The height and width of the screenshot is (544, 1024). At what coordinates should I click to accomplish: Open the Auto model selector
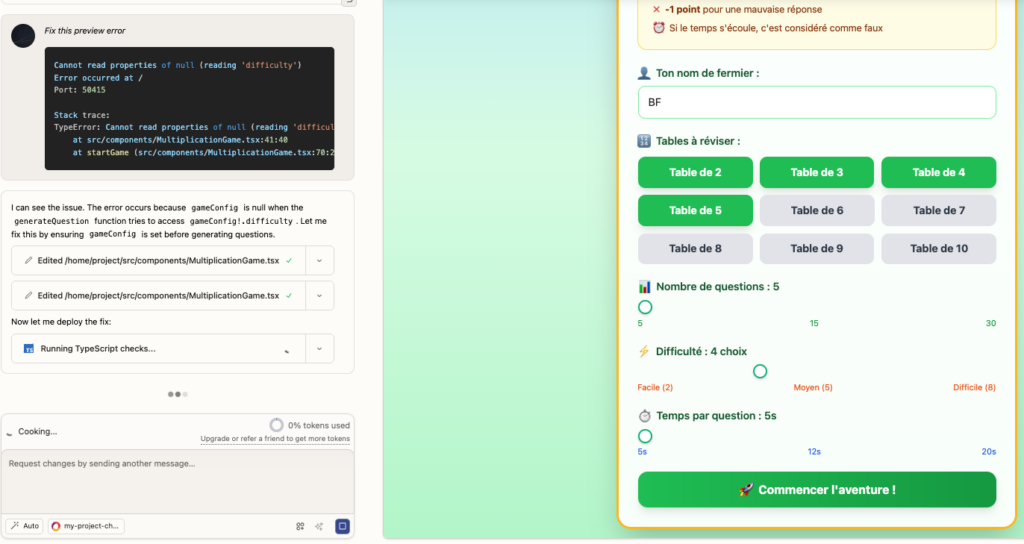point(25,526)
